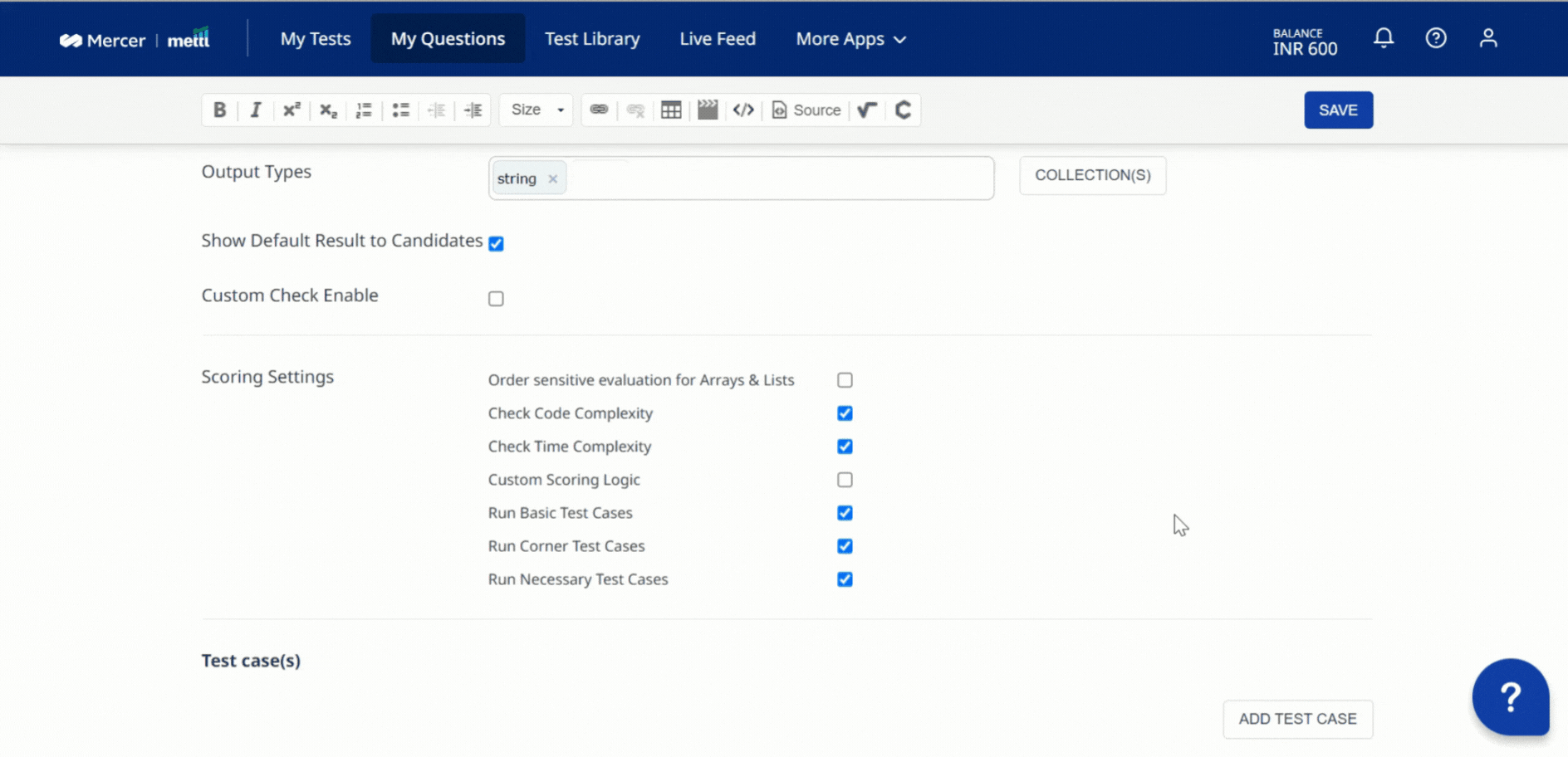
Task: Open the math formula (square root) editor
Action: coord(867,110)
